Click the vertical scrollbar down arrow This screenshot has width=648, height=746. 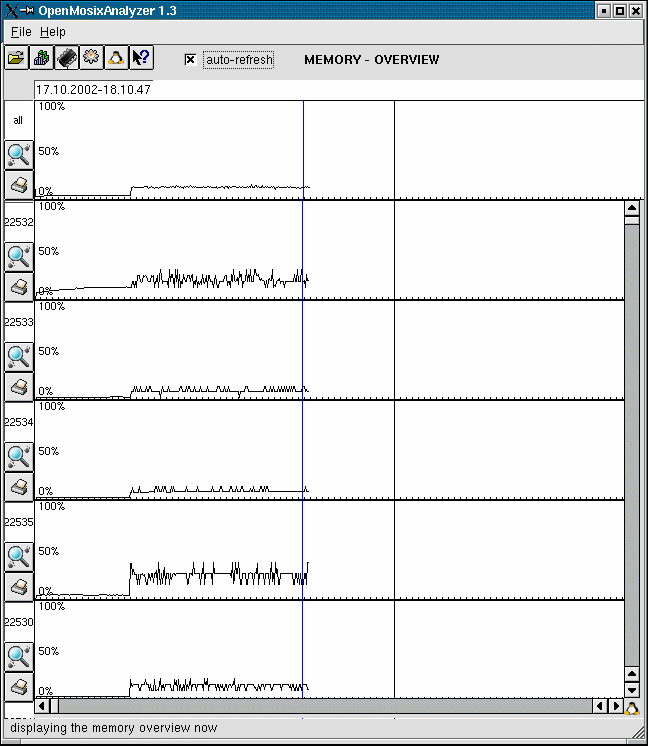(x=631, y=690)
